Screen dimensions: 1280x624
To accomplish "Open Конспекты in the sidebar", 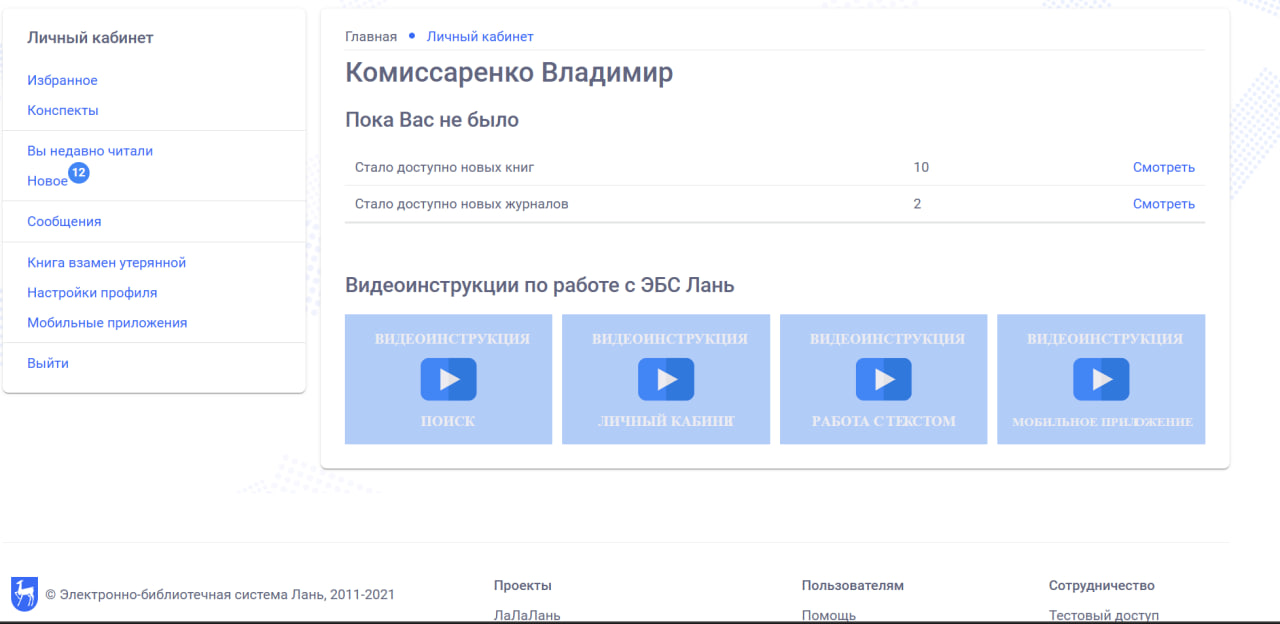I will tap(63, 110).
